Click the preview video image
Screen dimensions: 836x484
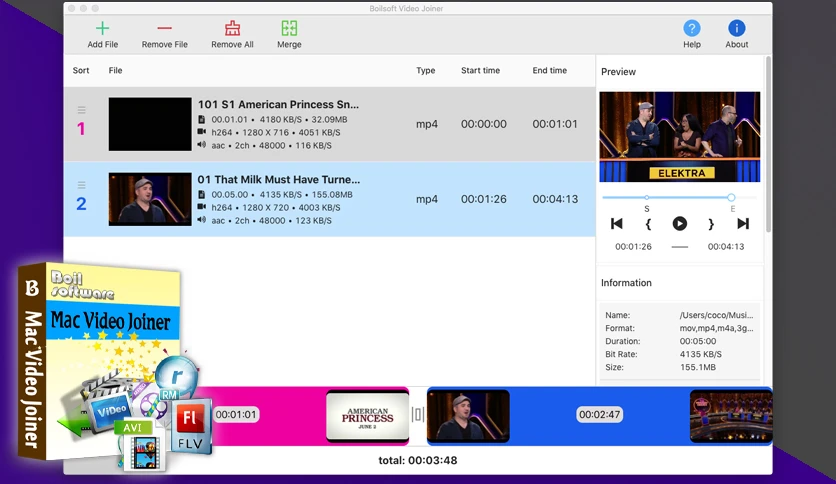679,137
